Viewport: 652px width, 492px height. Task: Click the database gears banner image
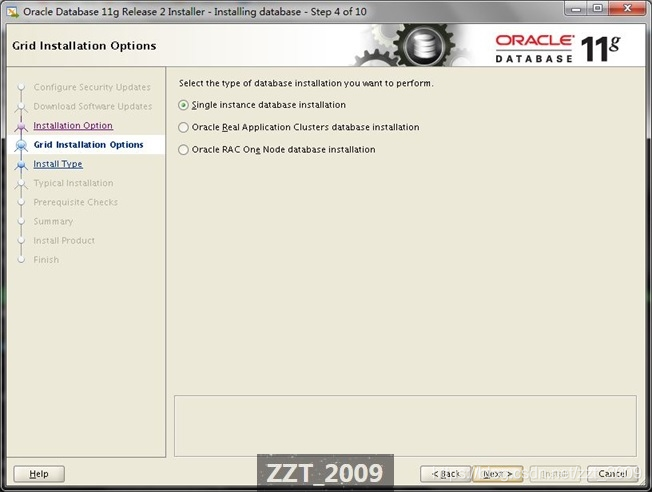412,45
